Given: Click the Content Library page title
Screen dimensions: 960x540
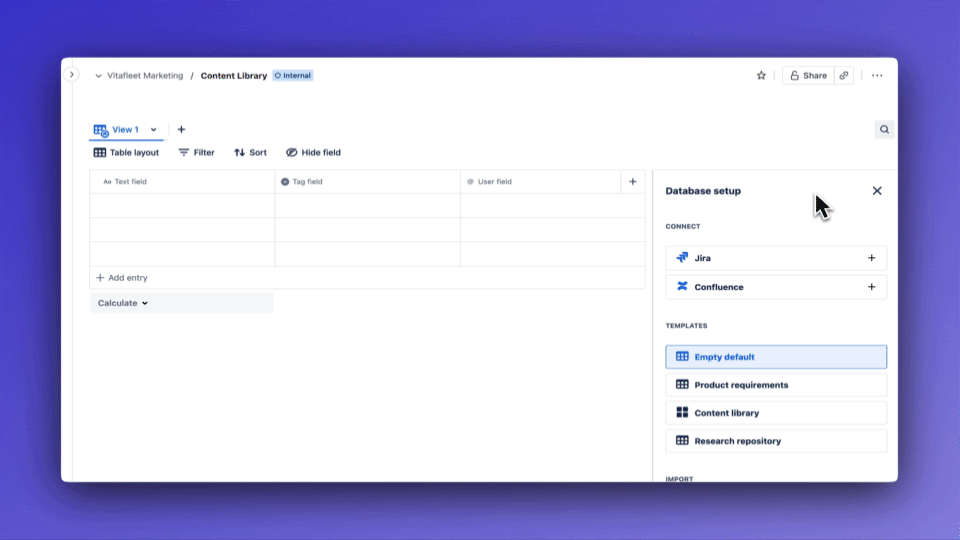Looking at the screenshot, I should (234, 76).
